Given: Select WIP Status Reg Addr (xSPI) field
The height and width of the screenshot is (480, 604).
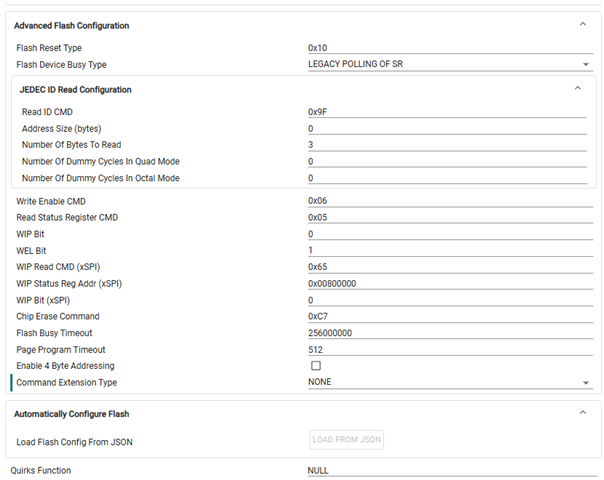Looking at the screenshot, I should pyautogui.click(x=450, y=284).
